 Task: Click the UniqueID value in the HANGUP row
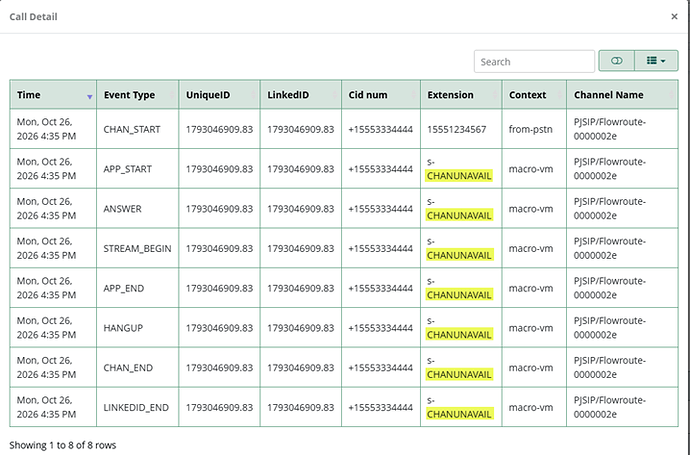pos(219,328)
